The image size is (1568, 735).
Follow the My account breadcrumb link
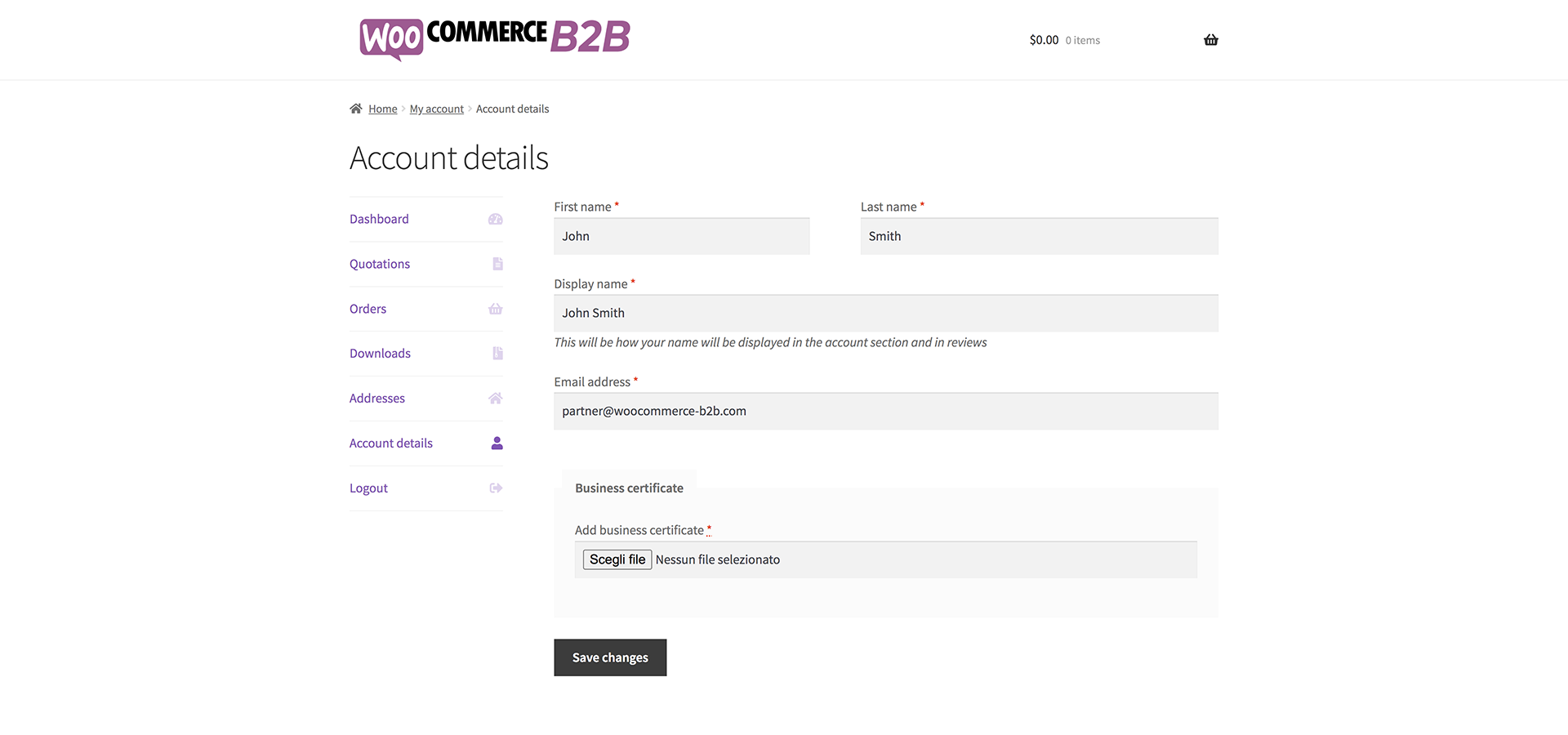pos(436,109)
